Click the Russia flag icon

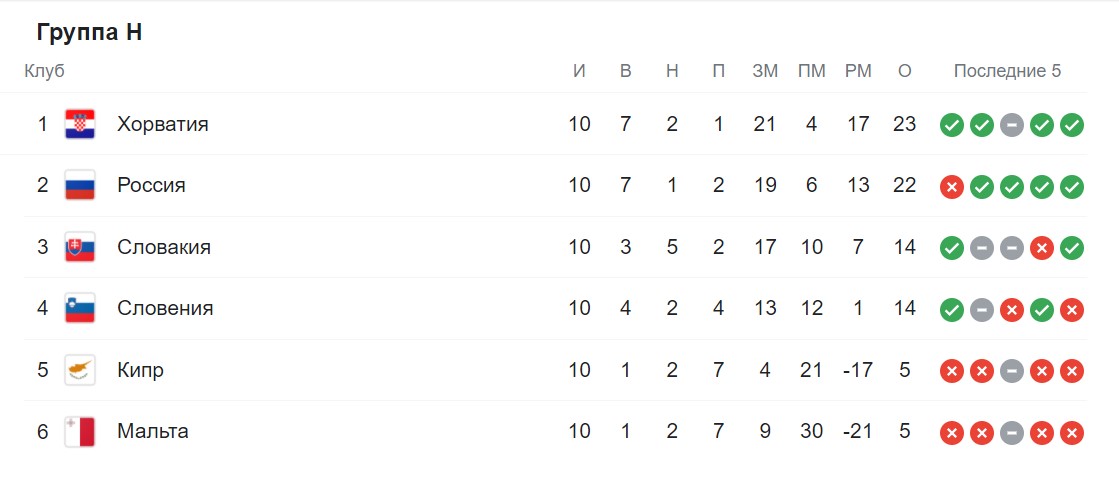click(80, 185)
